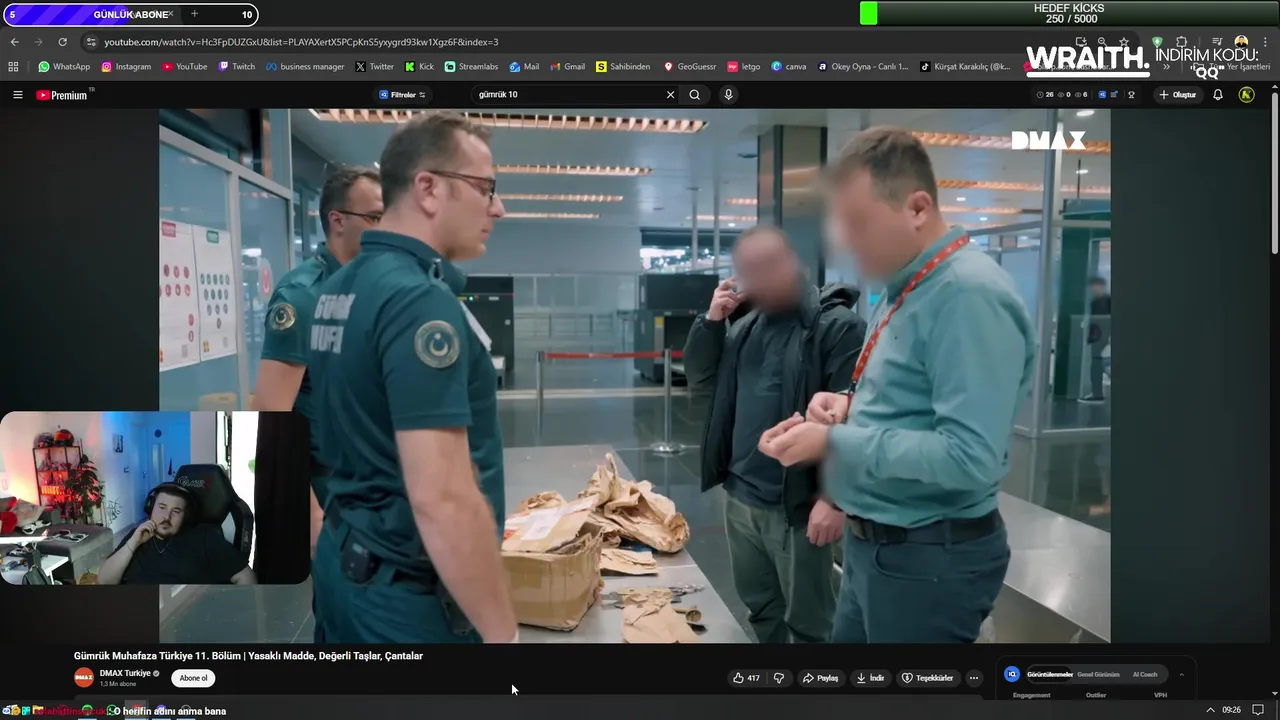Share the video via Paylaş

click(x=820, y=678)
